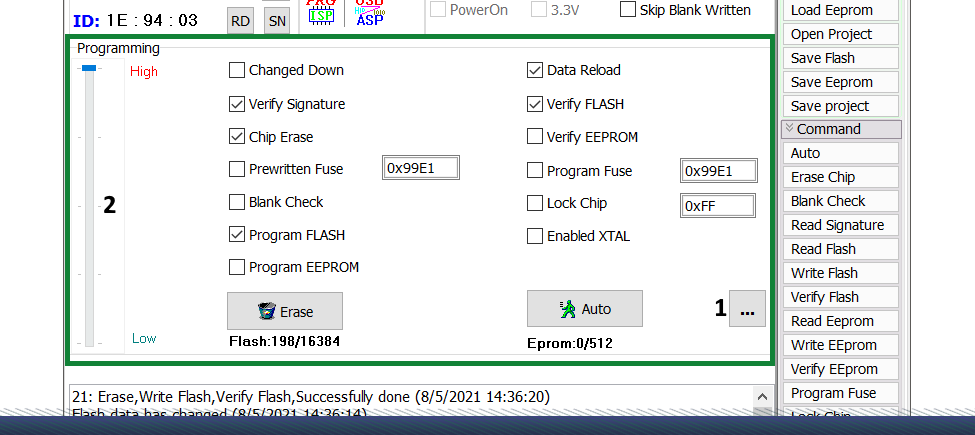The width and height of the screenshot is (975, 435).
Task: Tick the Lock Chip checkbox
Action: 535,203
